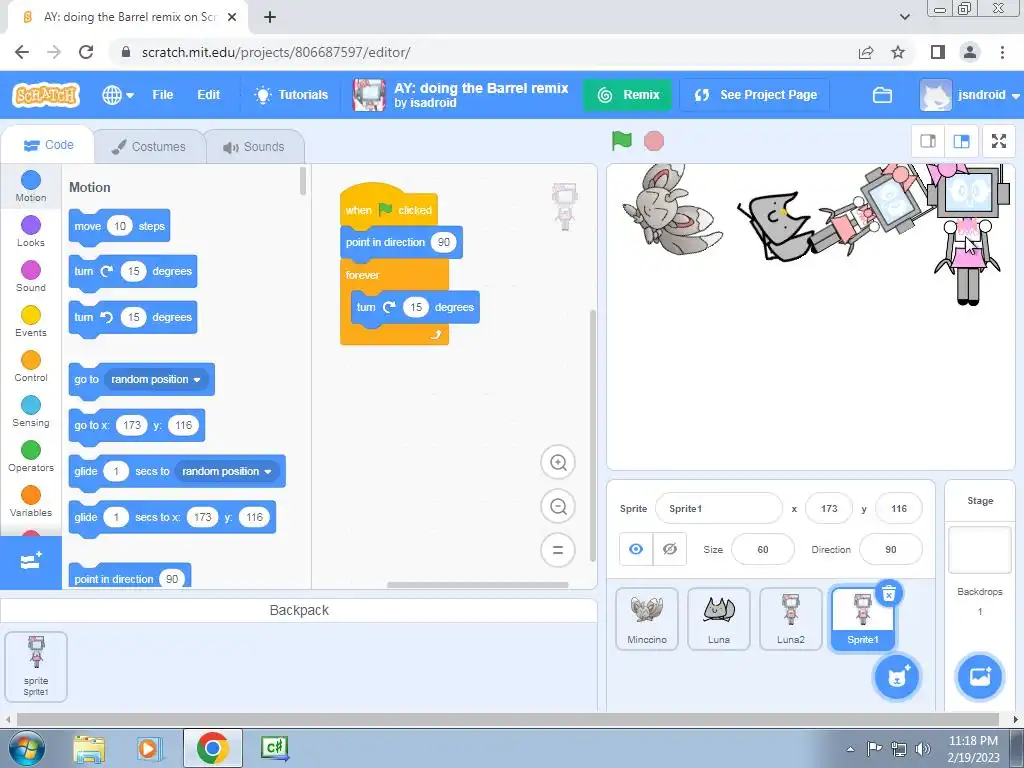Show sprite using the eye icon
1024x768 pixels.
tap(636, 549)
